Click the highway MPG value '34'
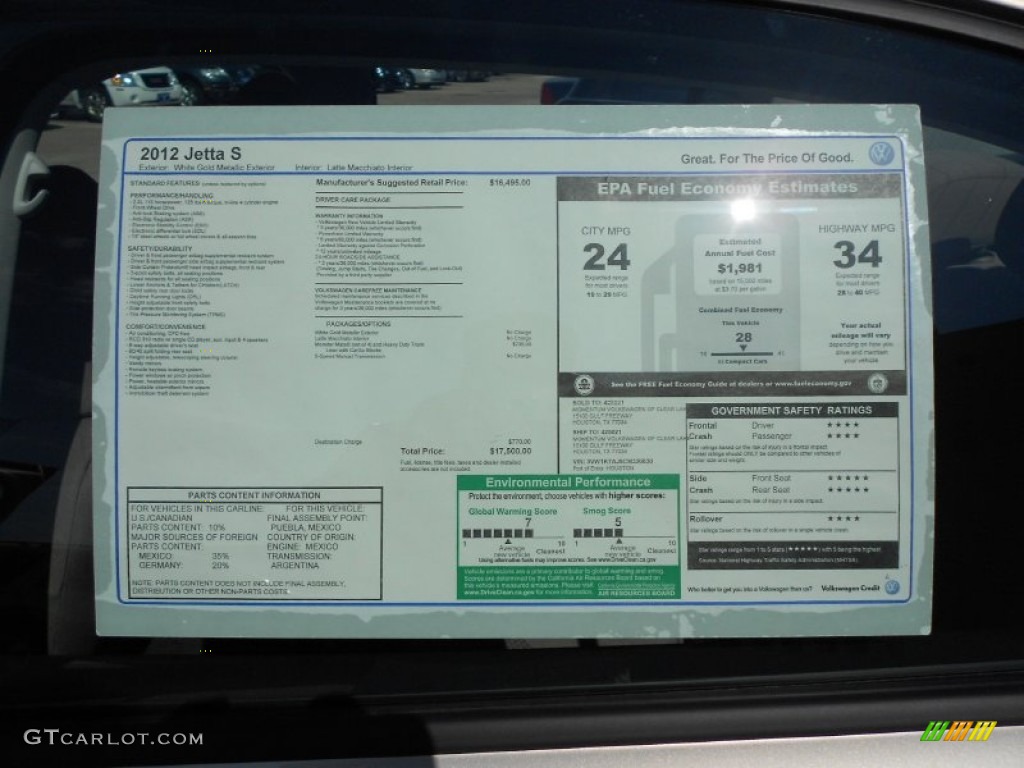The height and width of the screenshot is (768, 1024). click(857, 254)
